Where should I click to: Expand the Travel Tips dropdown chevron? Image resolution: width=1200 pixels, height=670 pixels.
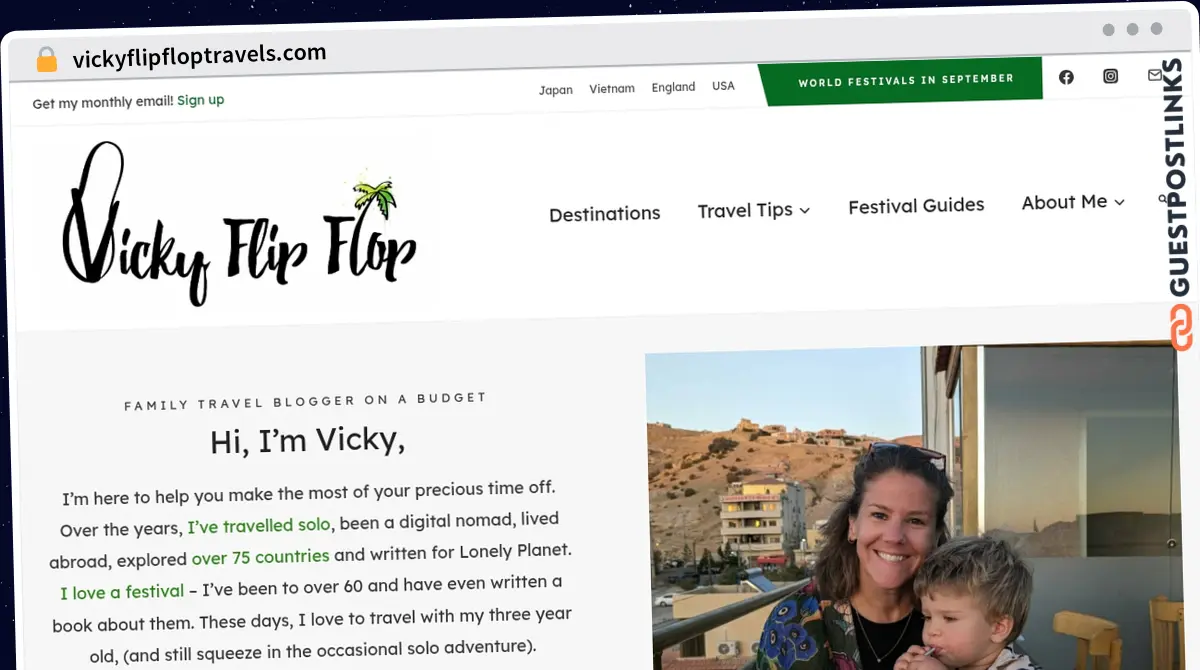coord(805,210)
